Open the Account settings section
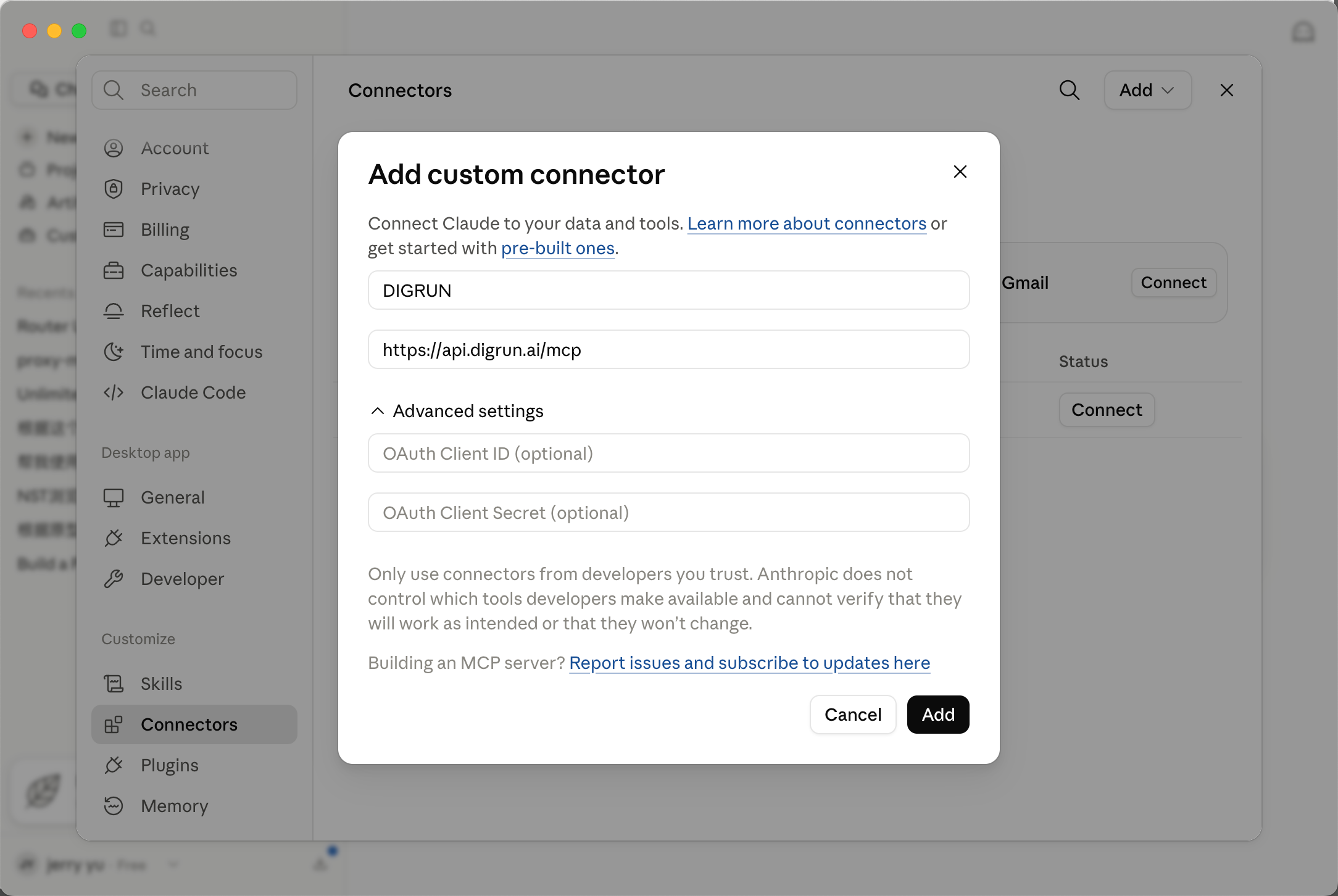 [x=194, y=148]
